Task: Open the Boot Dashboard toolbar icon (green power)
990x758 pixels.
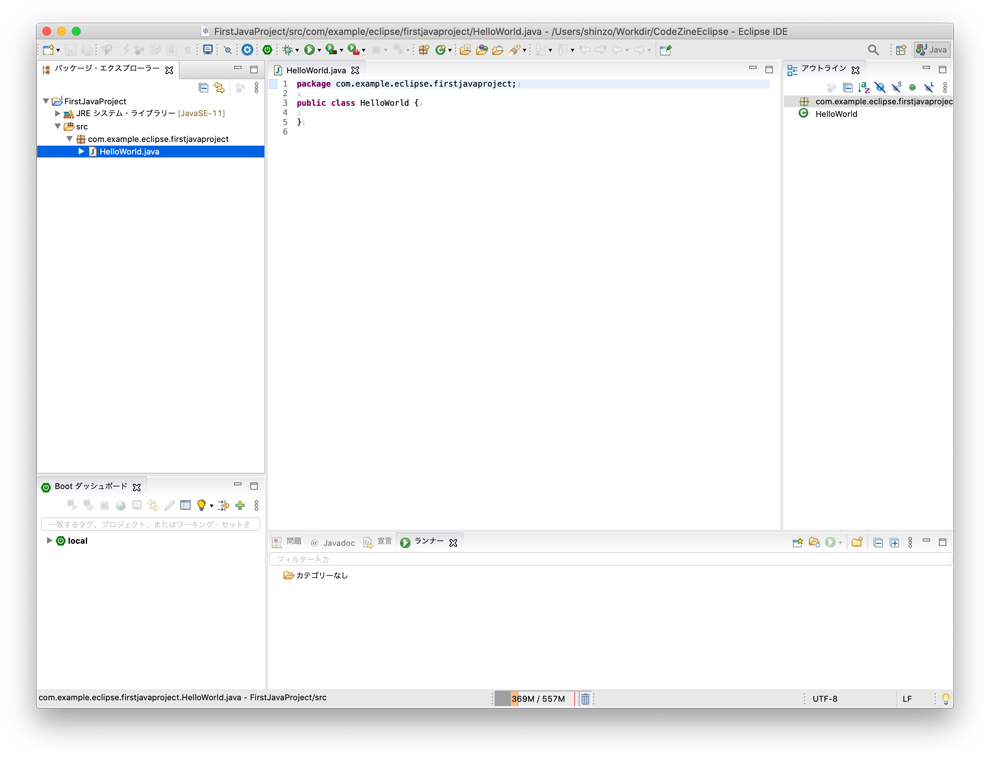Action: click(x=268, y=50)
